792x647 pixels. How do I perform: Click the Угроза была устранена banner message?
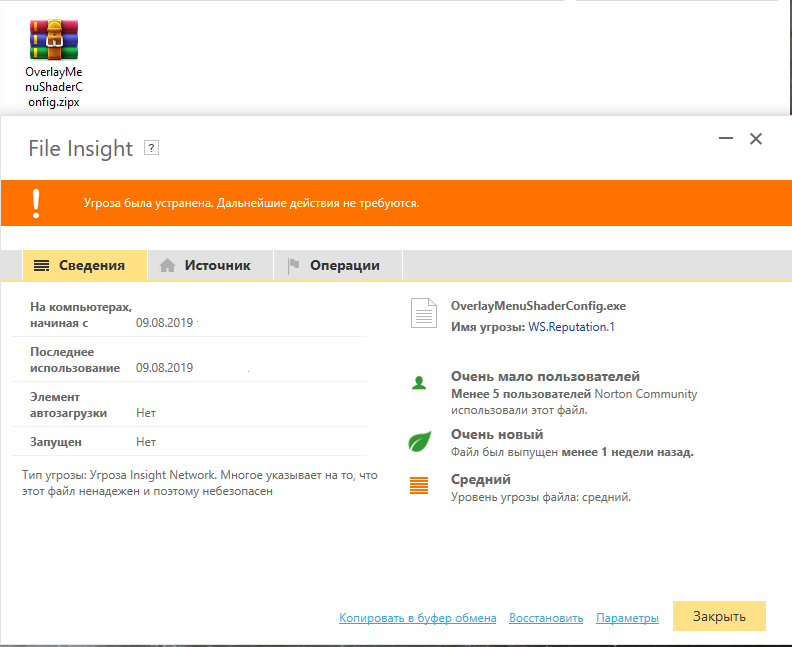pos(252,203)
